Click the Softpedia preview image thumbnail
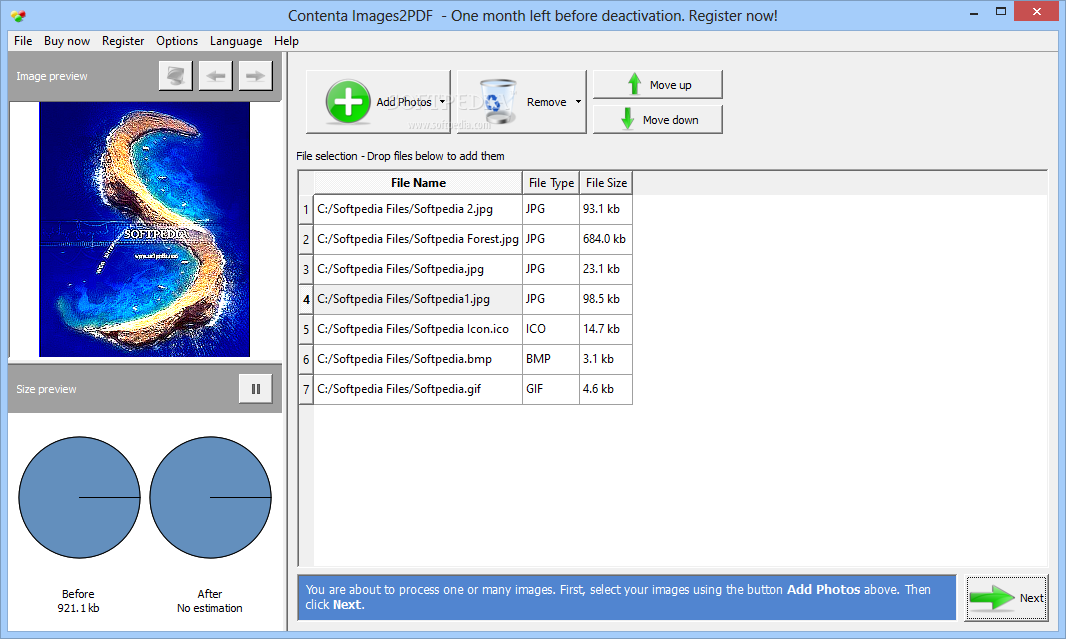1066x639 pixels. point(144,230)
